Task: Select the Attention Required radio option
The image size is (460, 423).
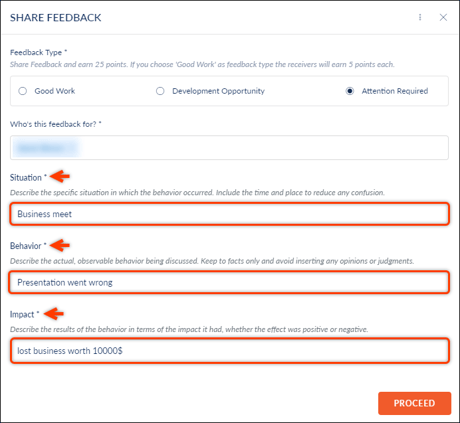Action: tap(350, 91)
